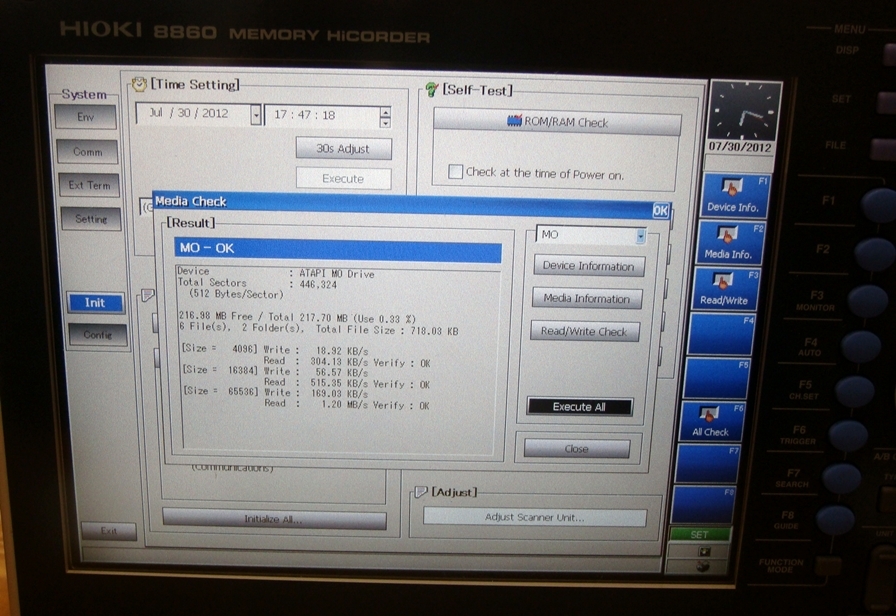Open the Ext Term tab
This screenshot has width=896, height=616.
90,185
